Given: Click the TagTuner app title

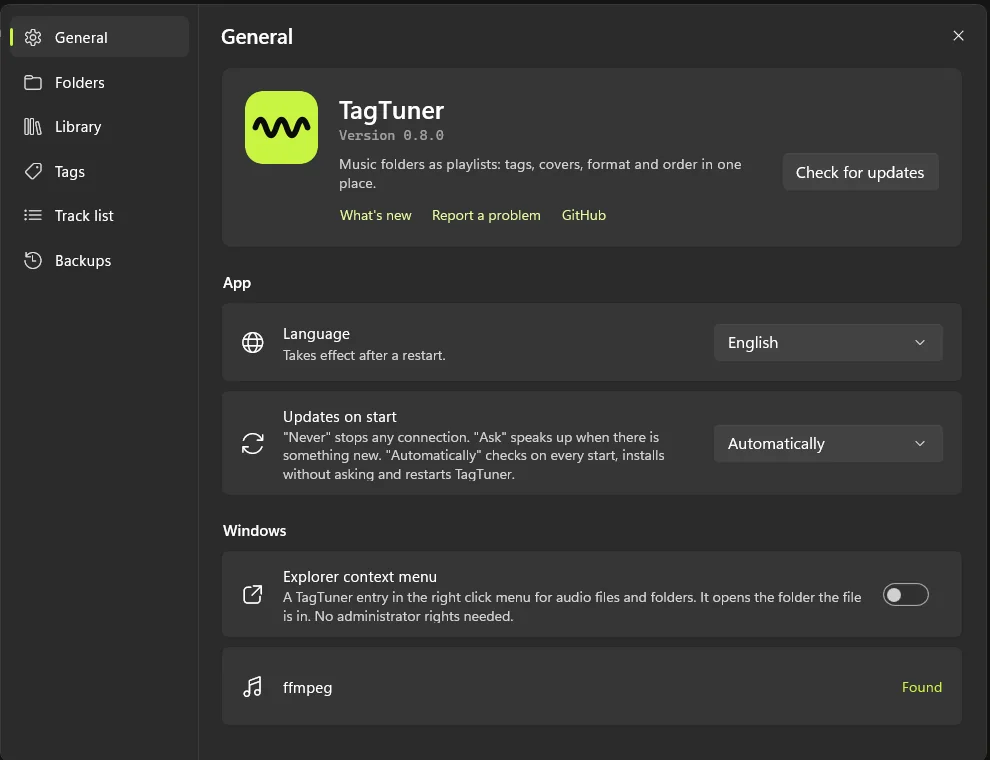Looking at the screenshot, I should (x=391, y=111).
